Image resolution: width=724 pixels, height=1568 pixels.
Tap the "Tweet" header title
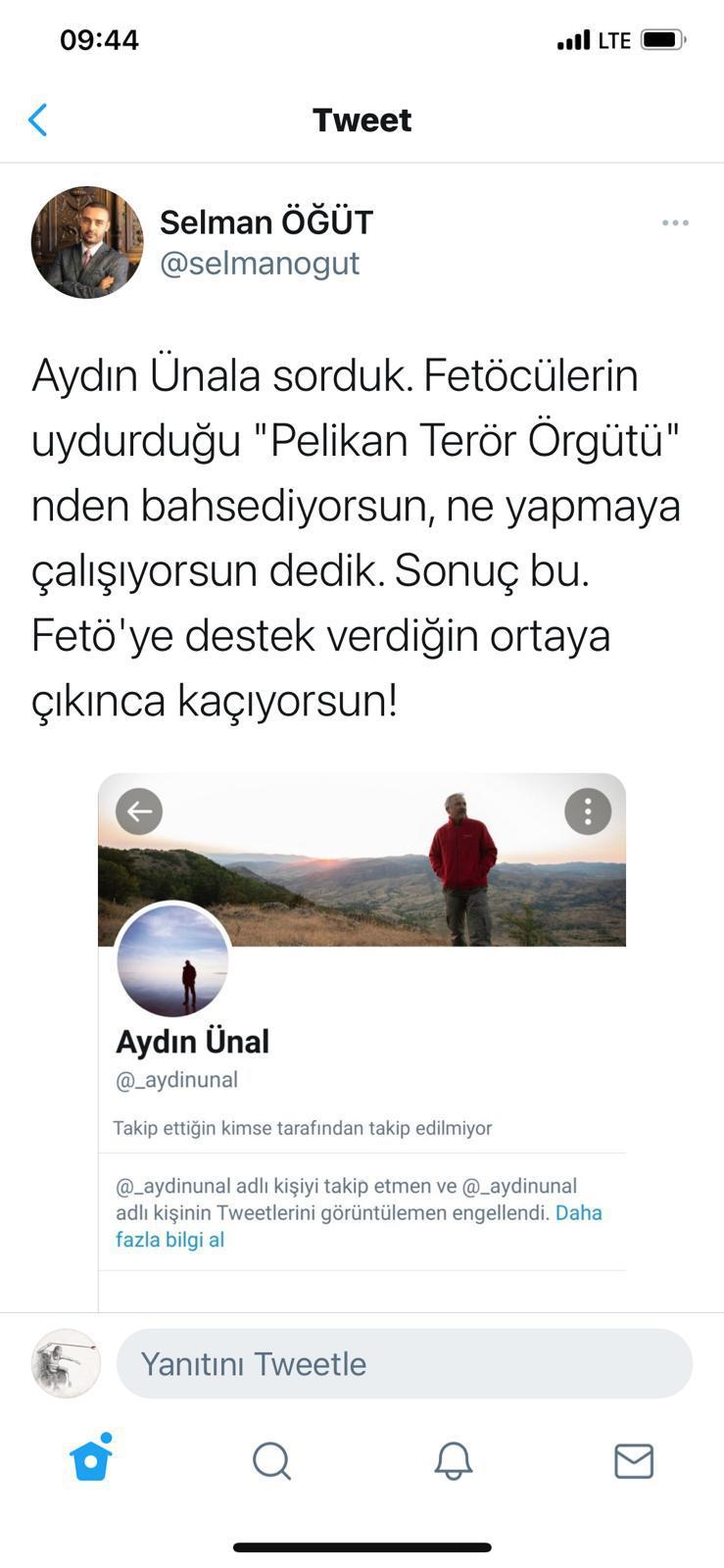click(x=362, y=121)
